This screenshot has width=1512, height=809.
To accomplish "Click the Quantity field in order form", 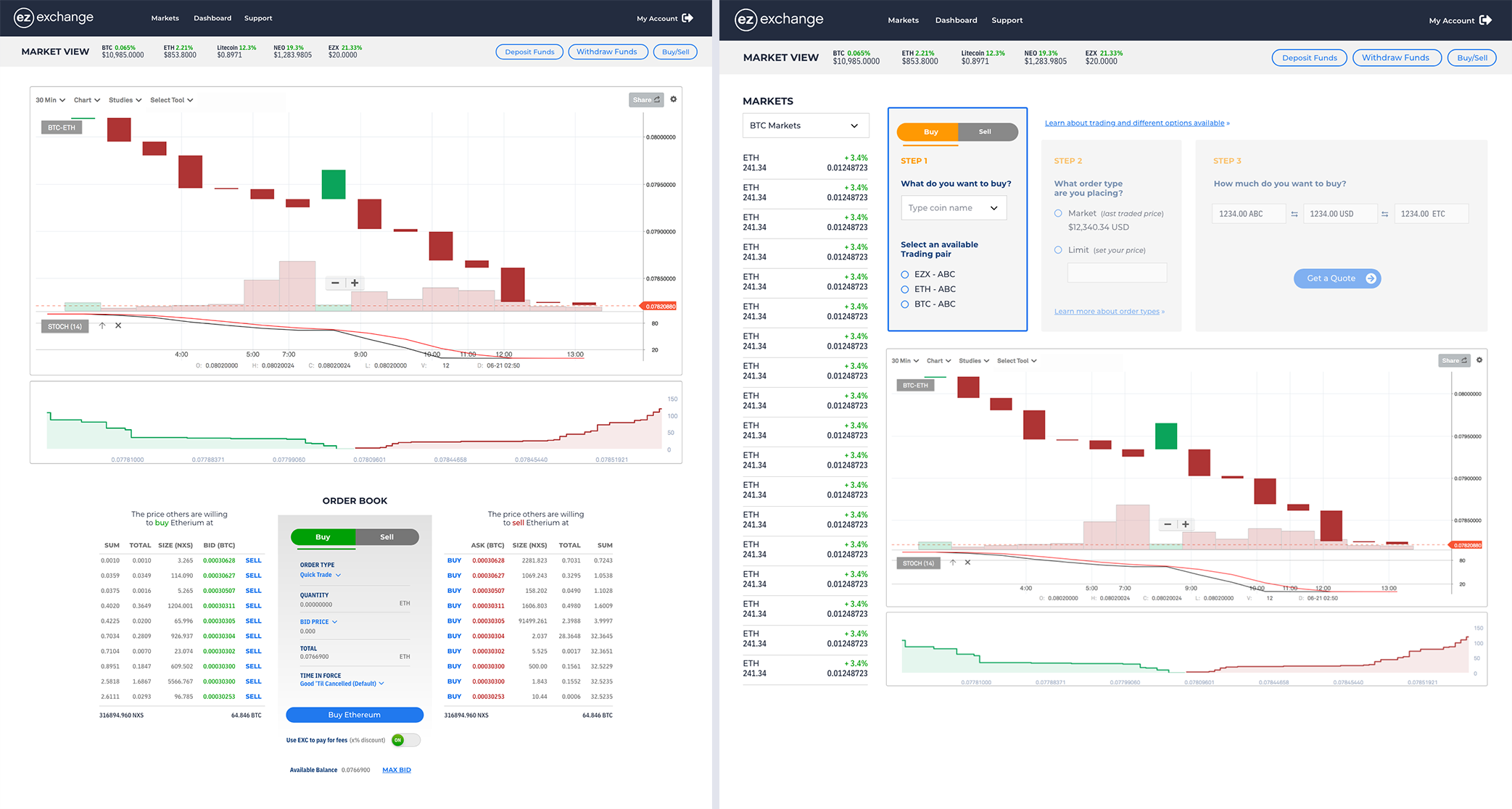I will click(355, 604).
